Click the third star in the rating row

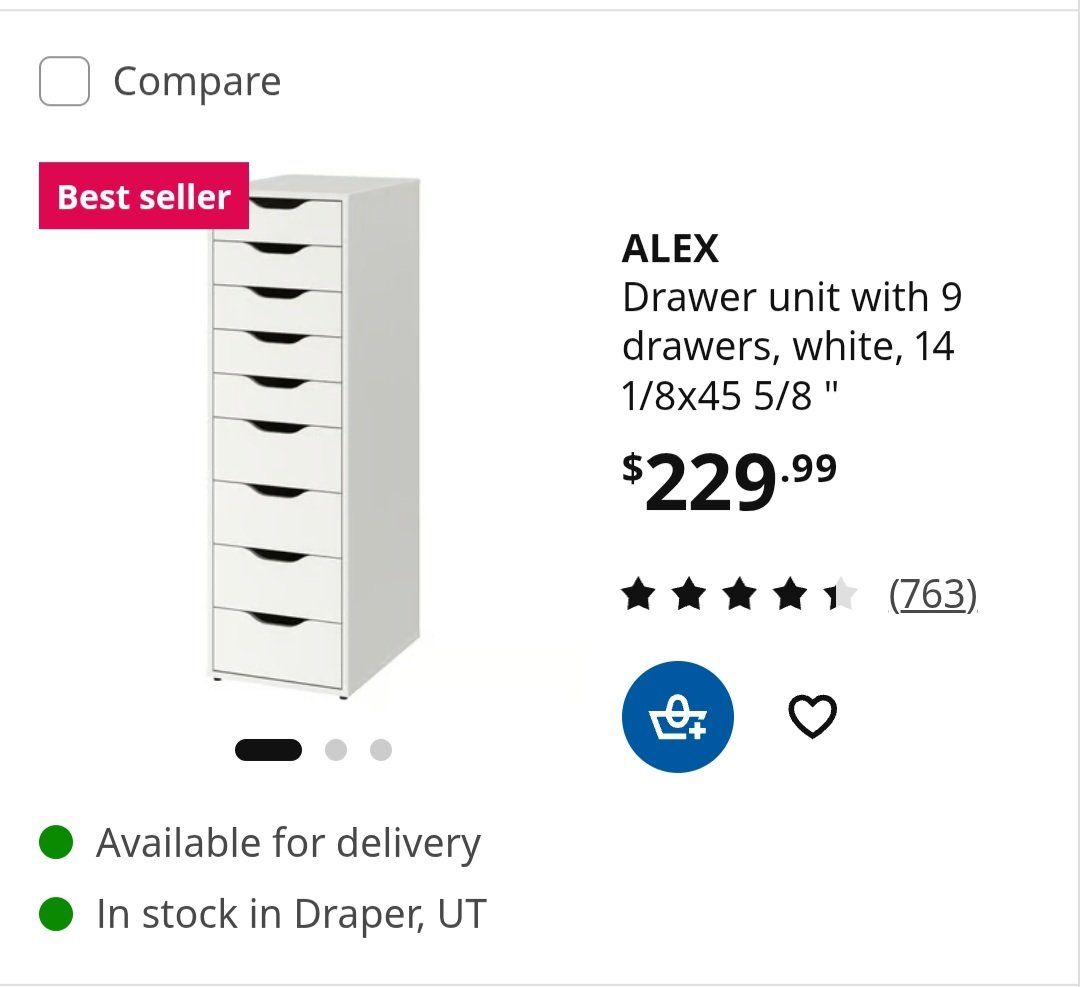click(740, 594)
